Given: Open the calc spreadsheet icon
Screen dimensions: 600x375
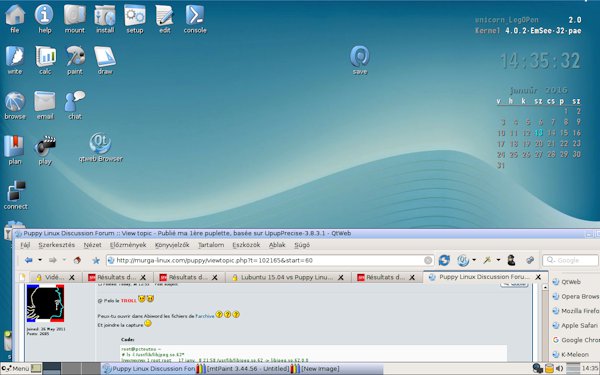Looking at the screenshot, I should 45,60.
